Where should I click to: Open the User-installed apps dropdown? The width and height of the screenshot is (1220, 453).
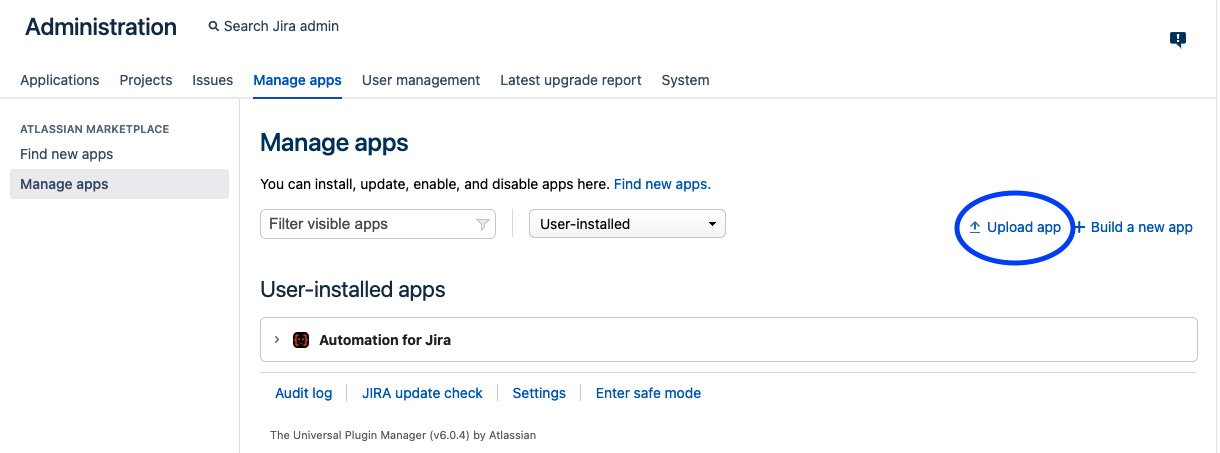click(627, 224)
